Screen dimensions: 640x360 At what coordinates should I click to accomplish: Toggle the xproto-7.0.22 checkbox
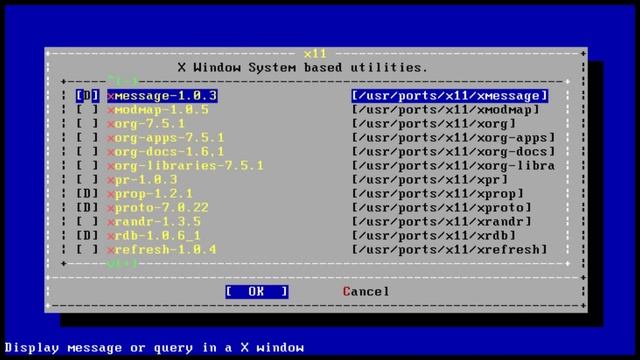(x=87, y=208)
